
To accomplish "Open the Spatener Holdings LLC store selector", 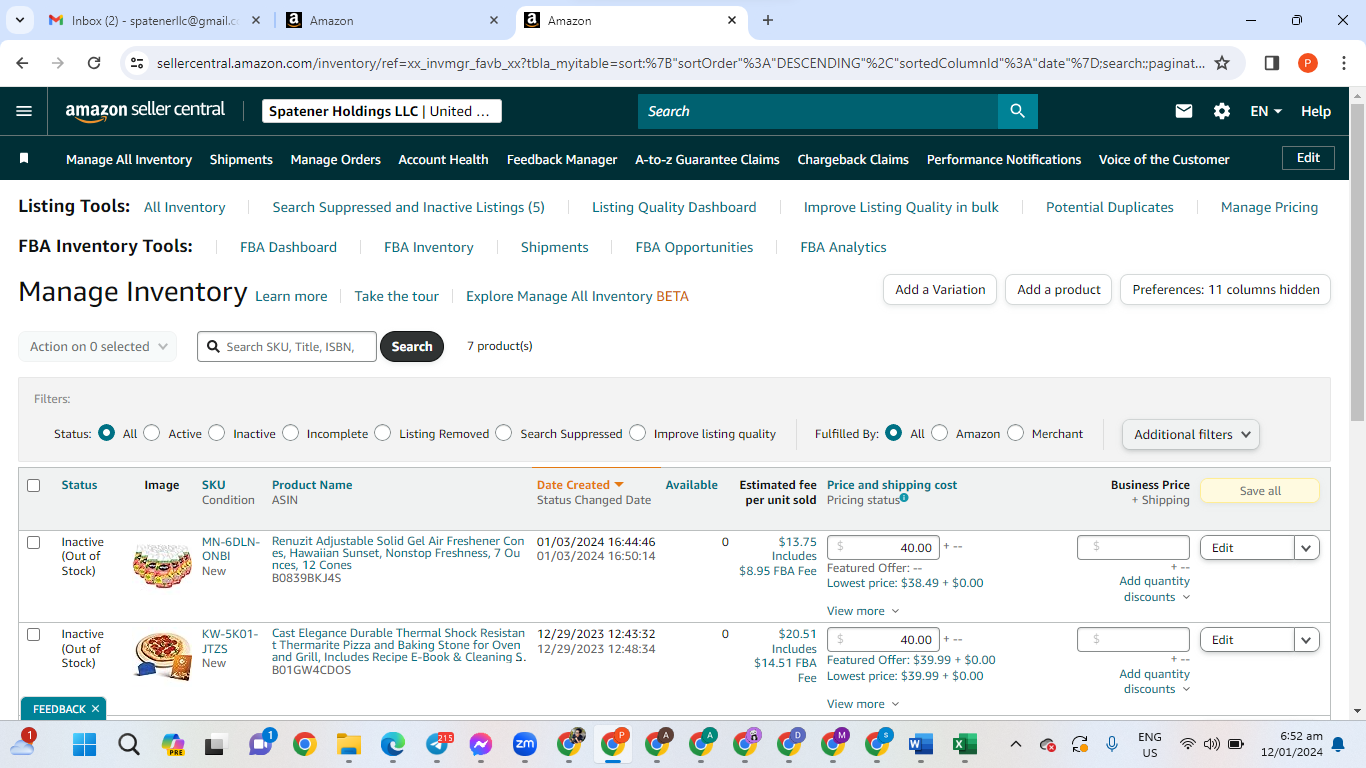I will click(382, 111).
